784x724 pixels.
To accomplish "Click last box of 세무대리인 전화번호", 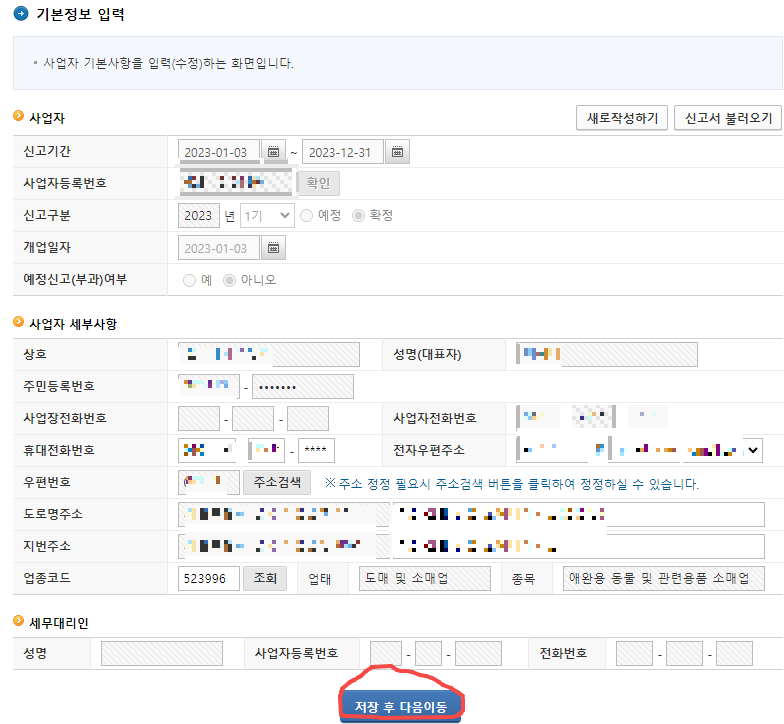I will [734, 654].
